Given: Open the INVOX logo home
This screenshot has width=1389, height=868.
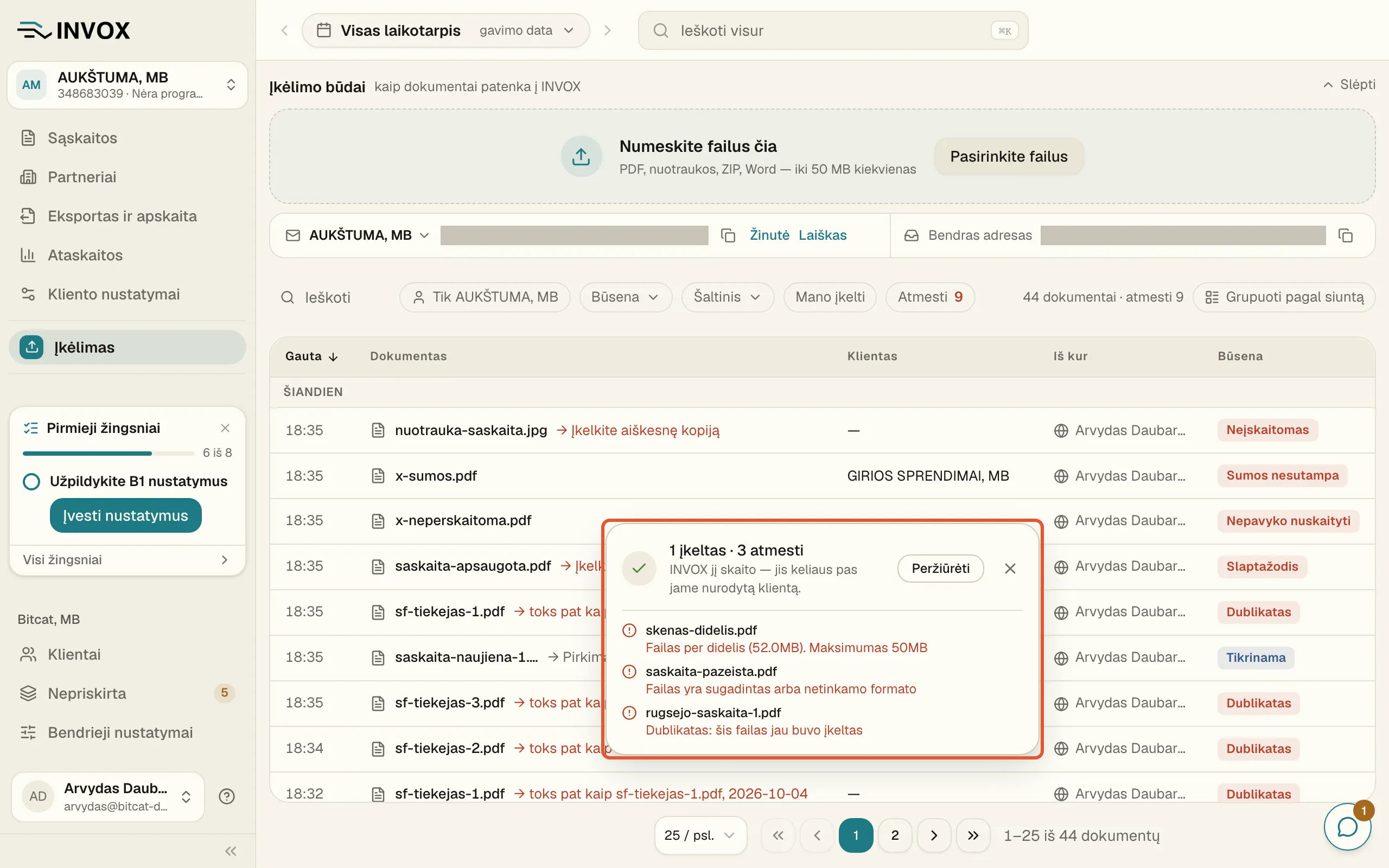Looking at the screenshot, I should 73,30.
